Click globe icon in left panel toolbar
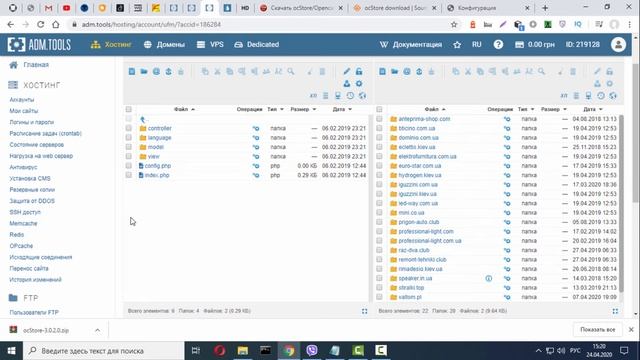This screenshot has height=360, width=640. [x=362, y=96]
